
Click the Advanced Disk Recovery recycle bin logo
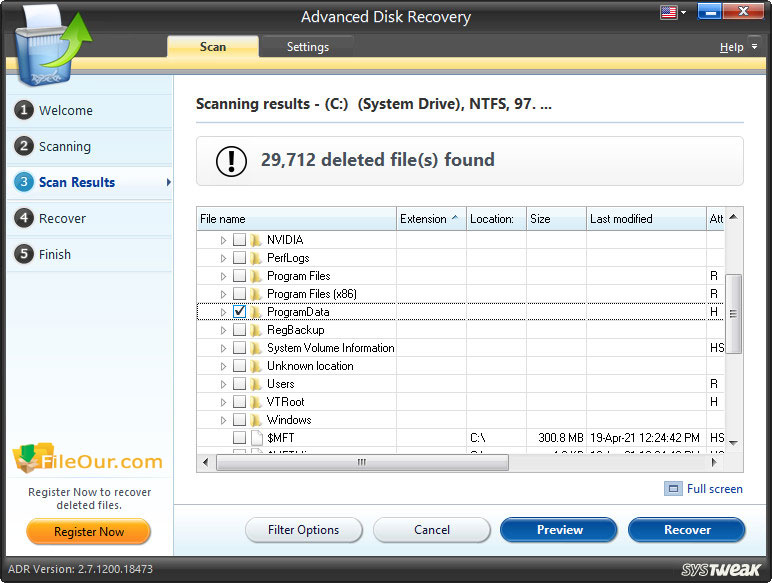point(52,47)
